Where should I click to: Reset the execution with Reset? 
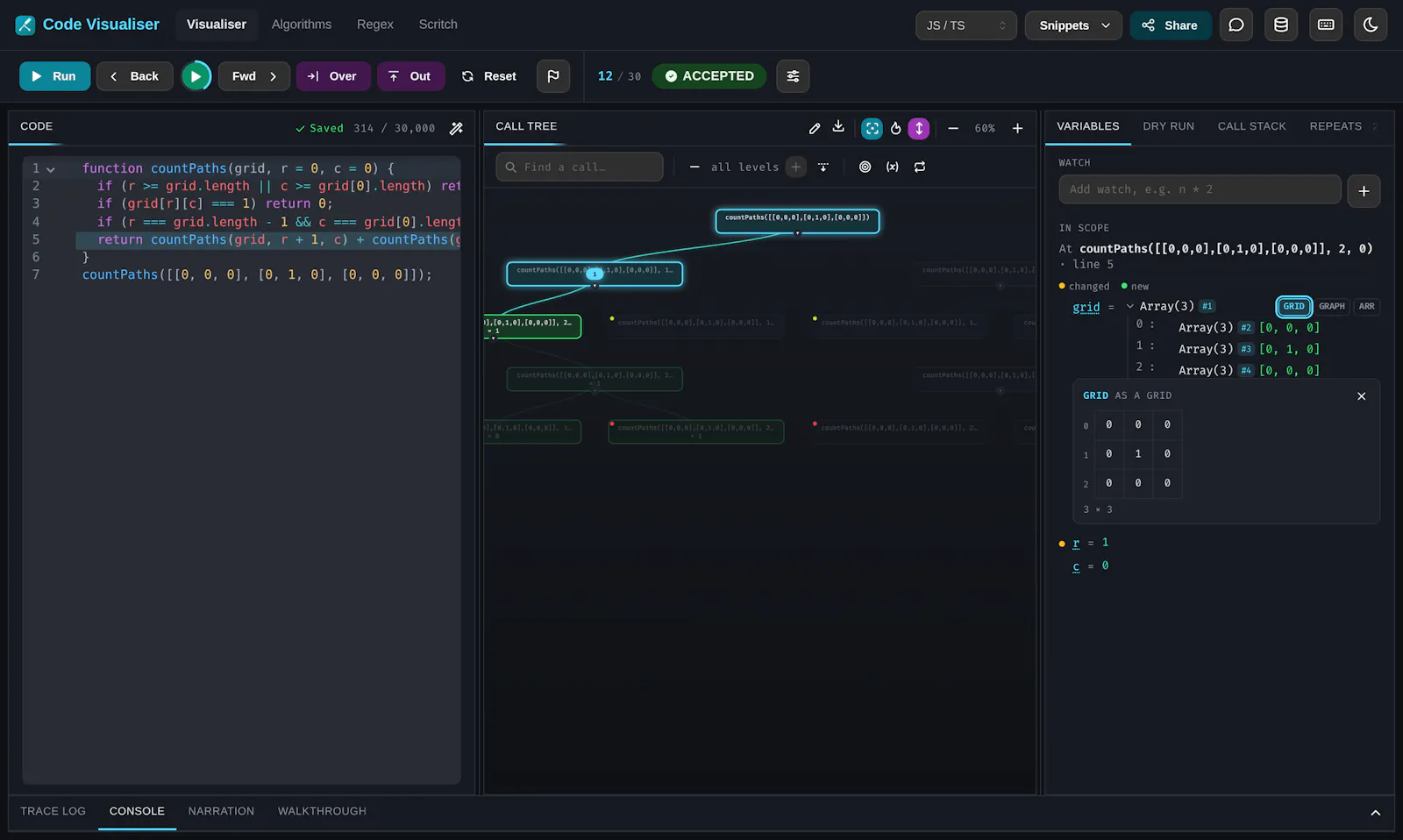coord(489,76)
